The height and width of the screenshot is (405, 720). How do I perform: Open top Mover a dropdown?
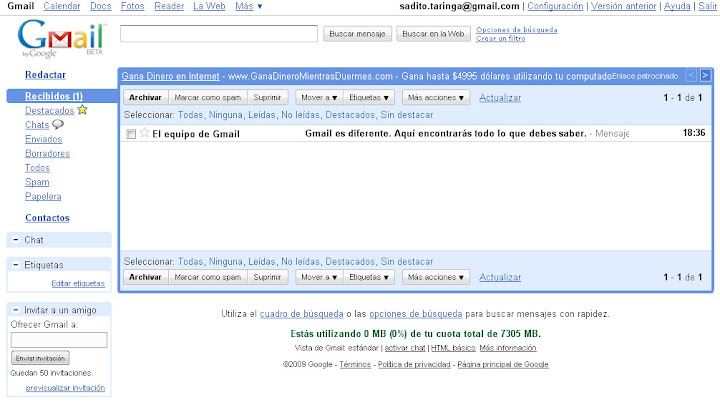[319, 97]
